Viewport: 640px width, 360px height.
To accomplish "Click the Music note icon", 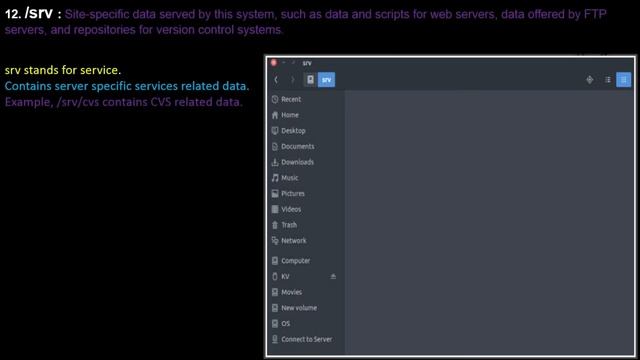I will pyautogui.click(x=275, y=178).
